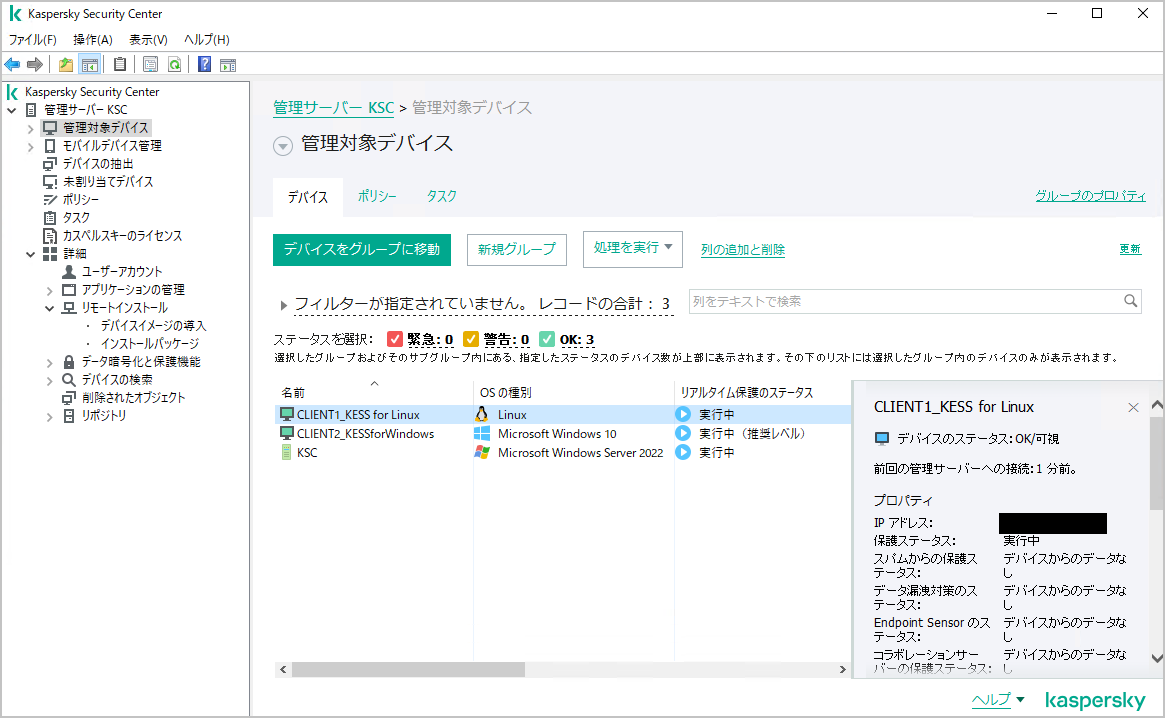Click the Kaspersky k logo in tree root
The width and height of the screenshot is (1165, 718).
coord(12,92)
